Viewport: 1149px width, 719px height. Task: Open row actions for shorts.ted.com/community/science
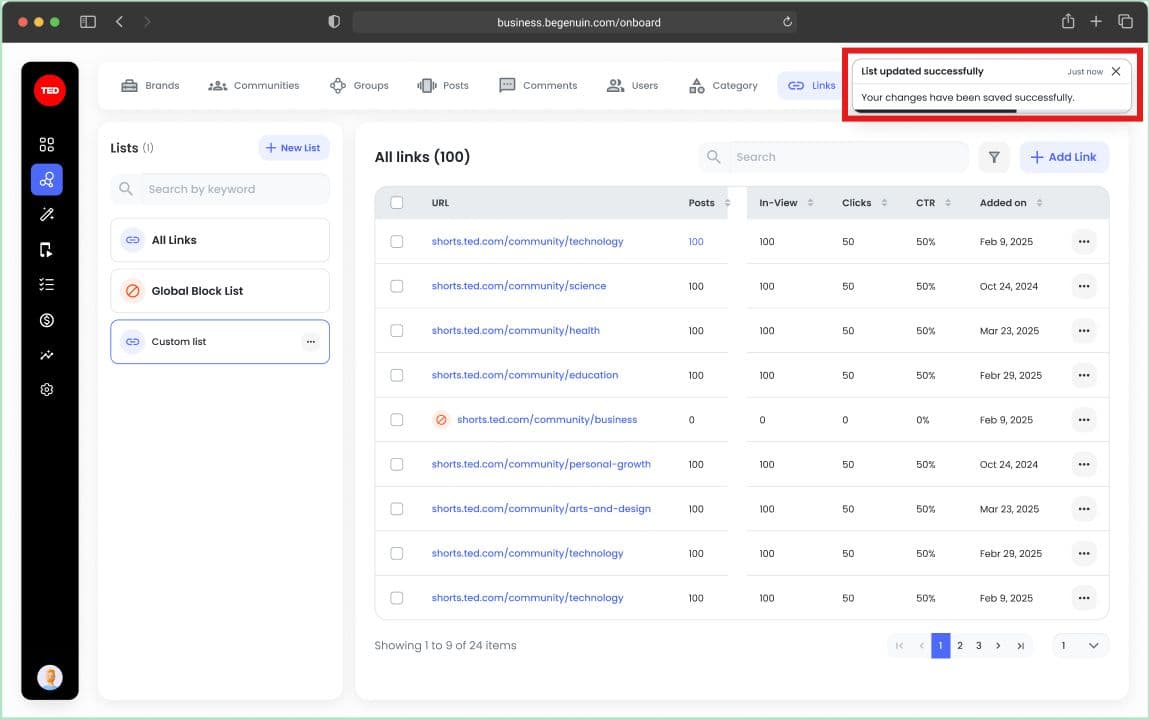[x=1084, y=287]
